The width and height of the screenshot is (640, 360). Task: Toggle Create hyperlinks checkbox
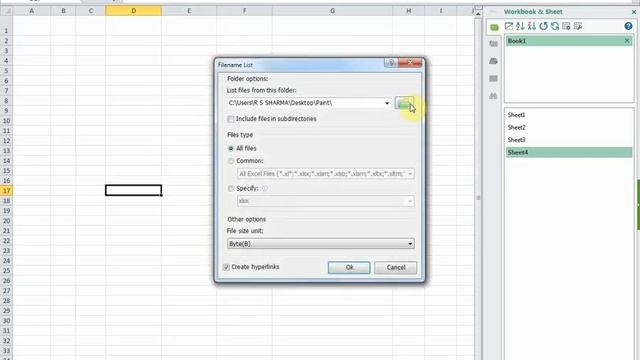226,267
